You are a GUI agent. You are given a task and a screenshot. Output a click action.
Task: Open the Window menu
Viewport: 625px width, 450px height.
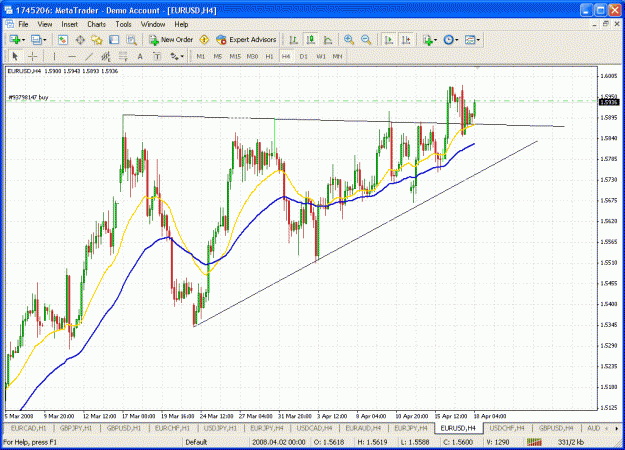tap(153, 24)
